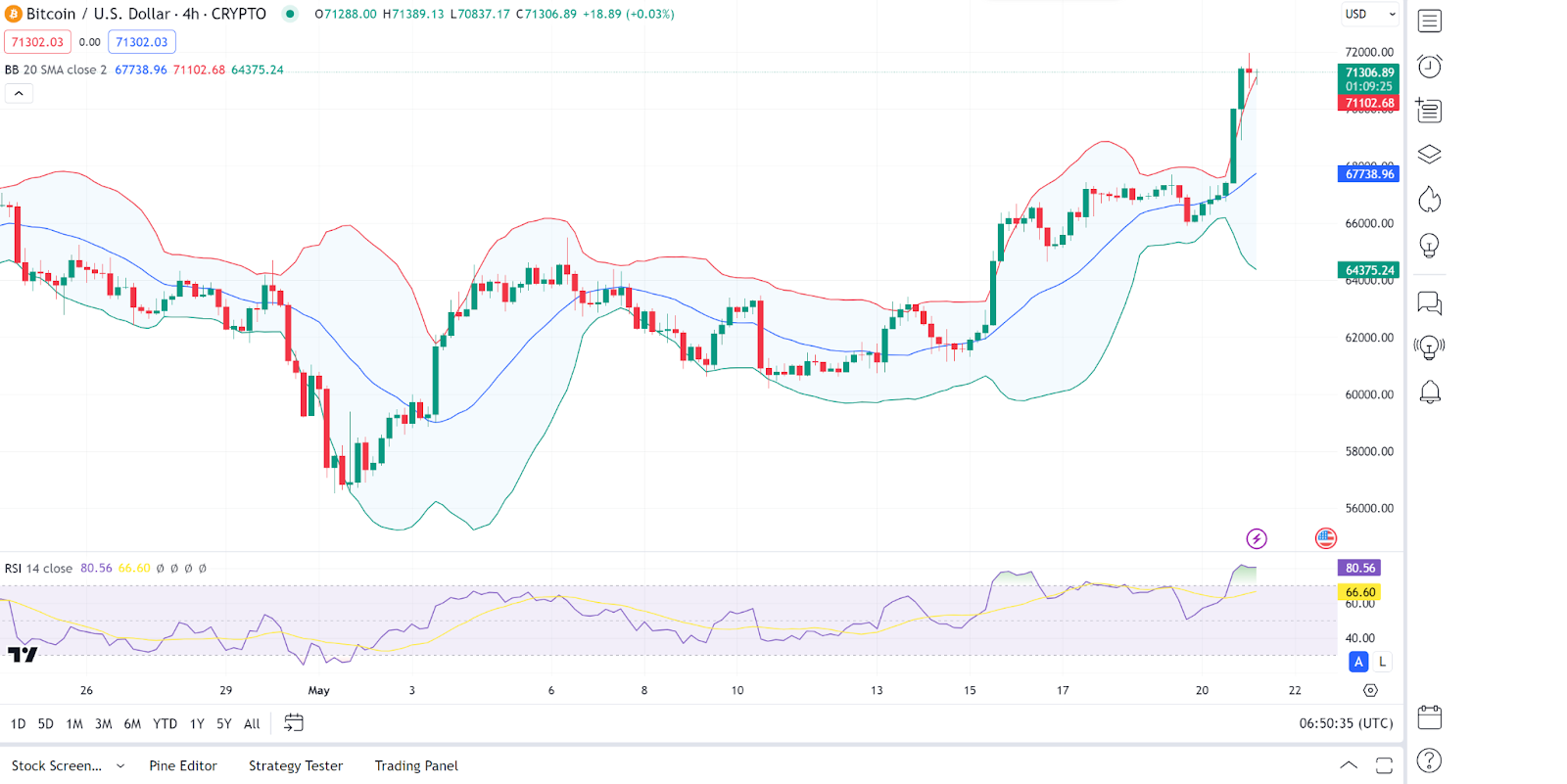
Task: Open Stock Screener dropdown arrow
Action: (x=120, y=766)
